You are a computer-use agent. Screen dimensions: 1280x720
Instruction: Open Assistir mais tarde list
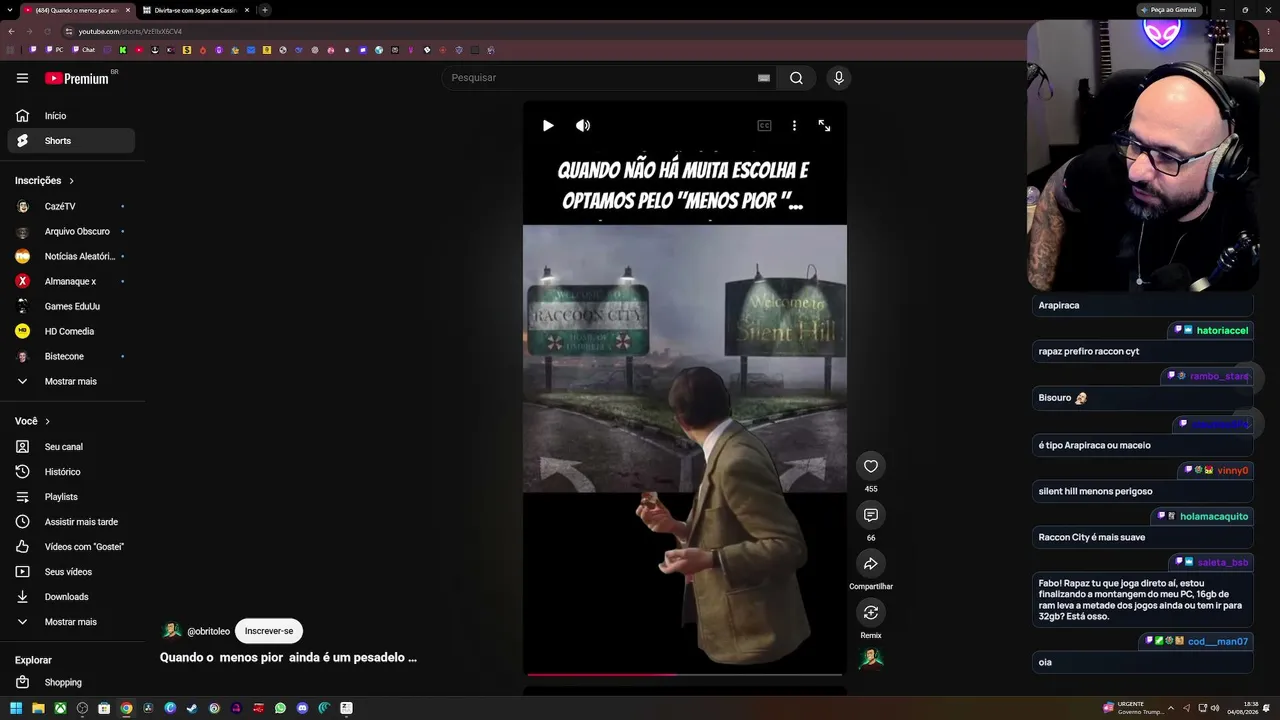(x=71, y=522)
